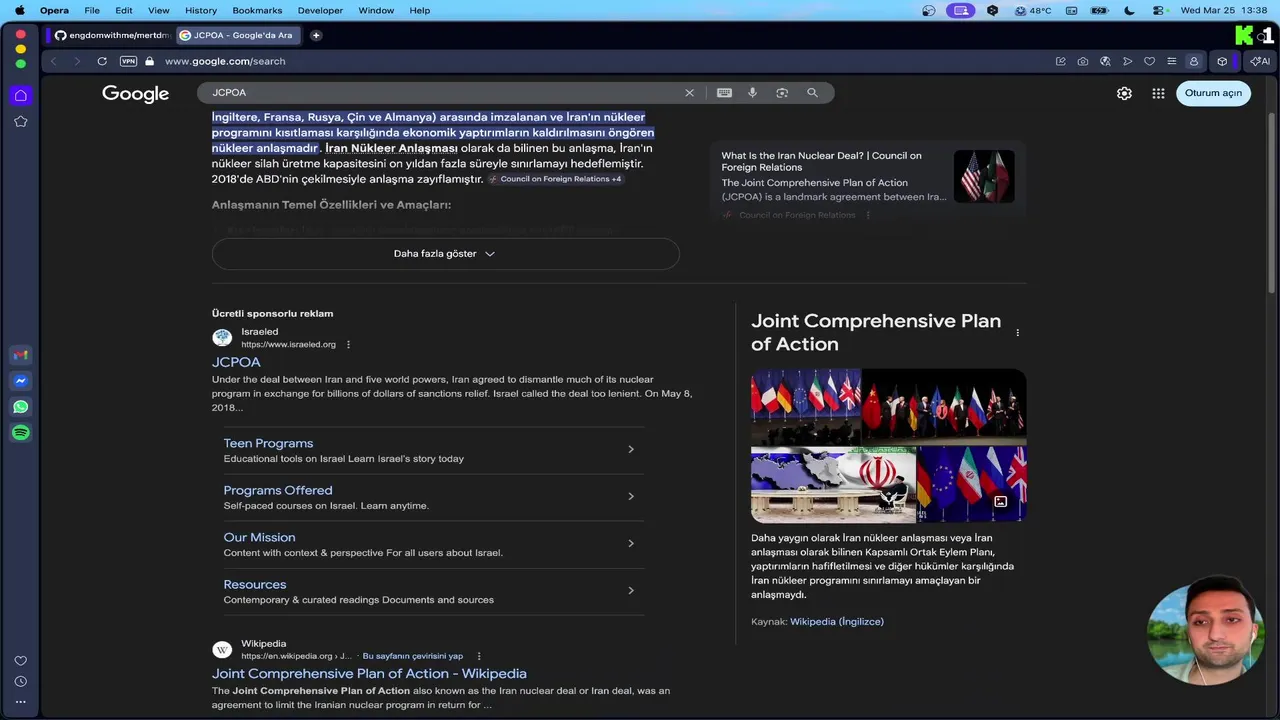Viewport: 1280px width, 720px height.
Task: Open the sponsored JCPOA Israeled link
Action: click(x=236, y=362)
